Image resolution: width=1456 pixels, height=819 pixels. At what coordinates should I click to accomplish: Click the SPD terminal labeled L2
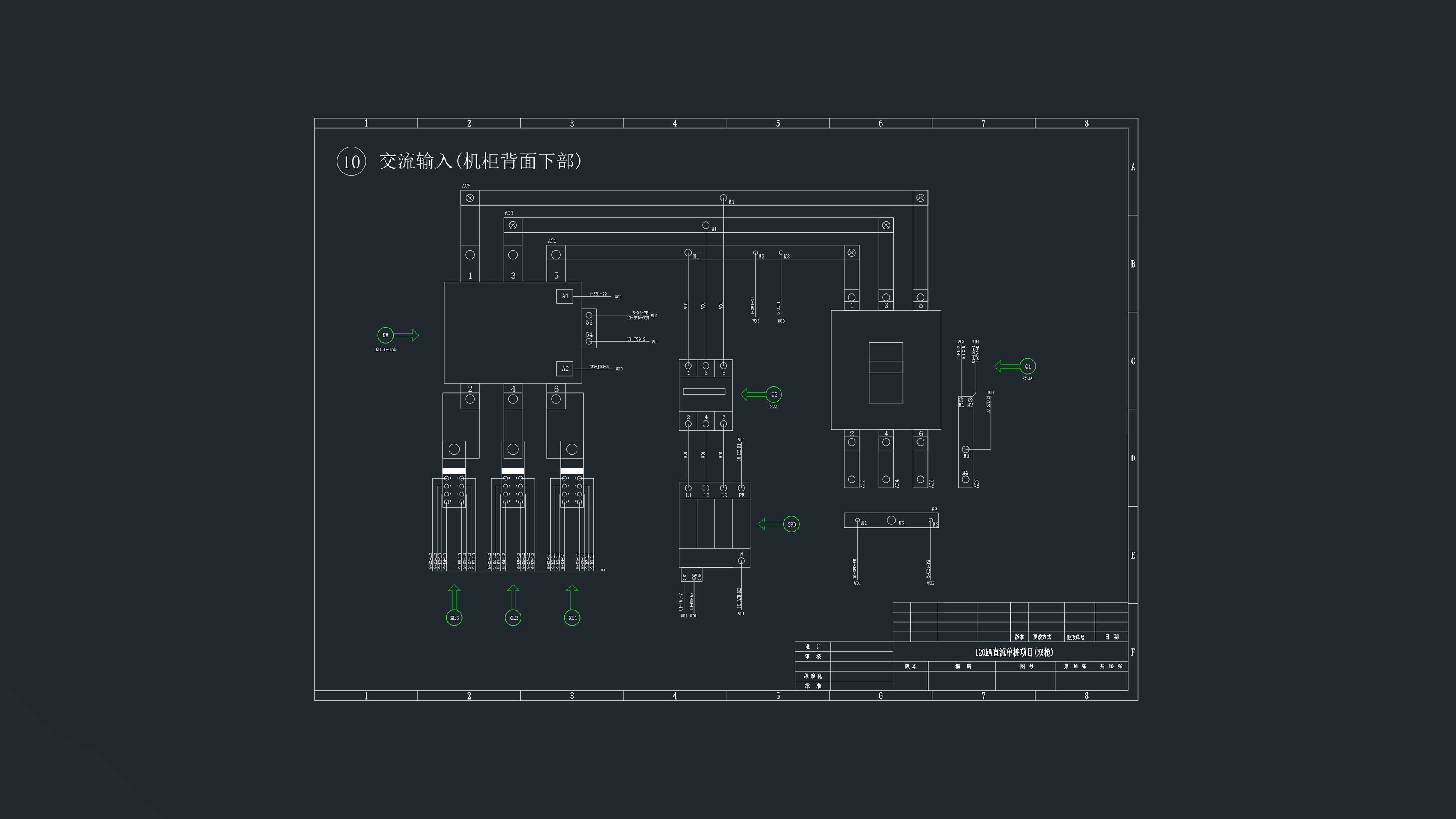pos(705,488)
